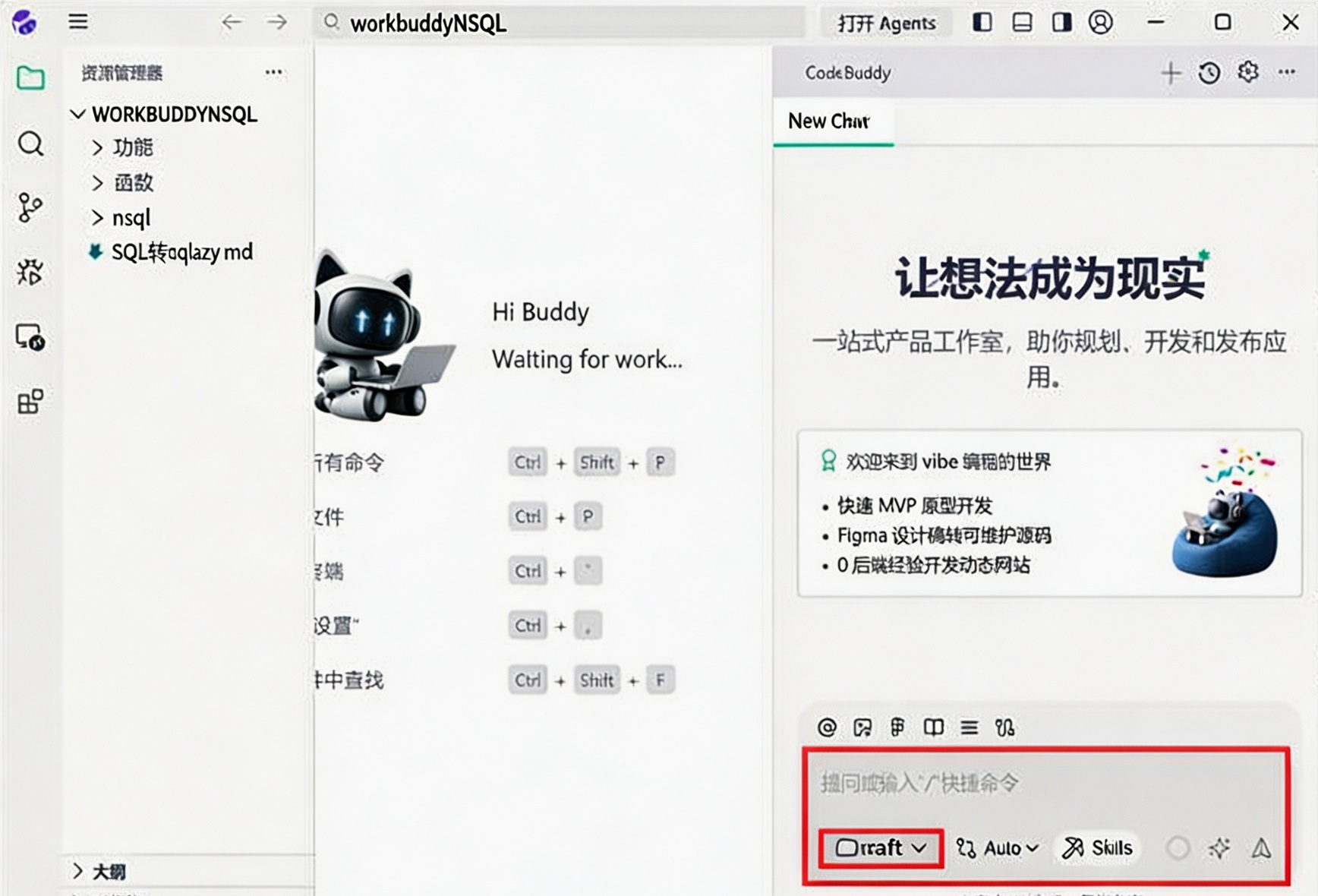Open the Run and Debug view
Viewport: 1318px width, 896px height.
30,272
